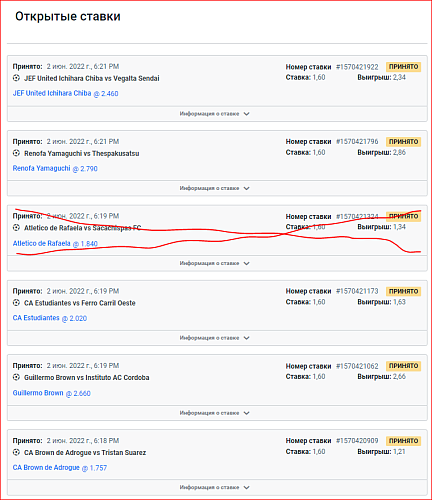
Task: Click soccer ball icon beside CA Brown de Adrogue match
Action: (16, 452)
